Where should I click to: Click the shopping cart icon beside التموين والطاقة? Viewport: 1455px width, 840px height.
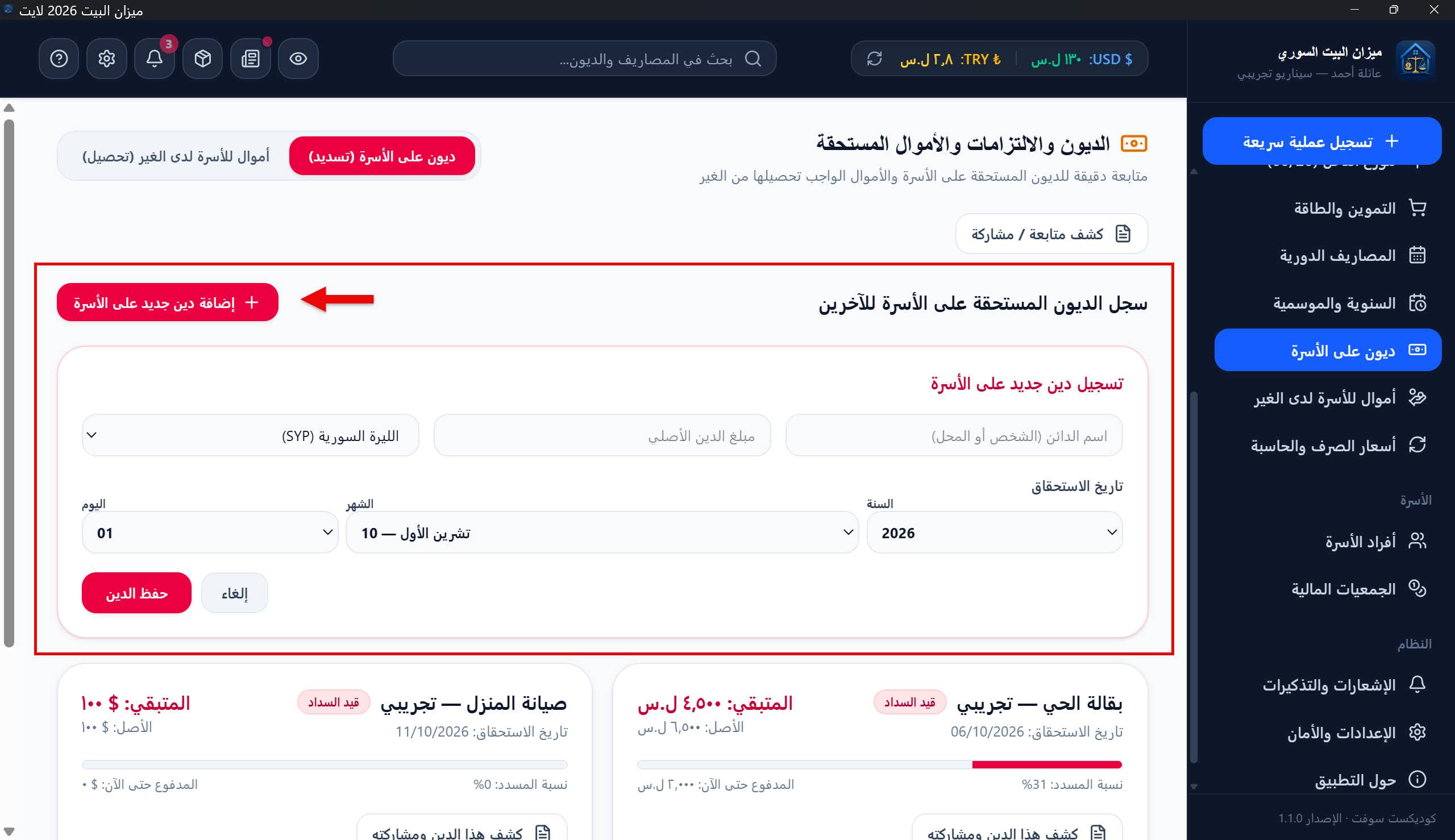pos(1417,207)
